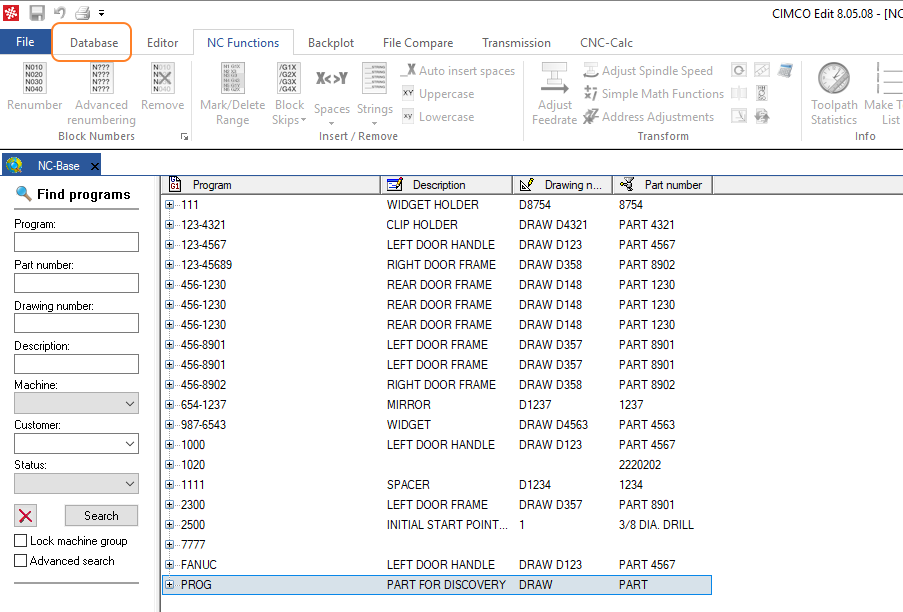Image resolution: width=903 pixels, height=612 pixels.
Task: Expand program 111 tree row
Action: (x=169, y=204)
